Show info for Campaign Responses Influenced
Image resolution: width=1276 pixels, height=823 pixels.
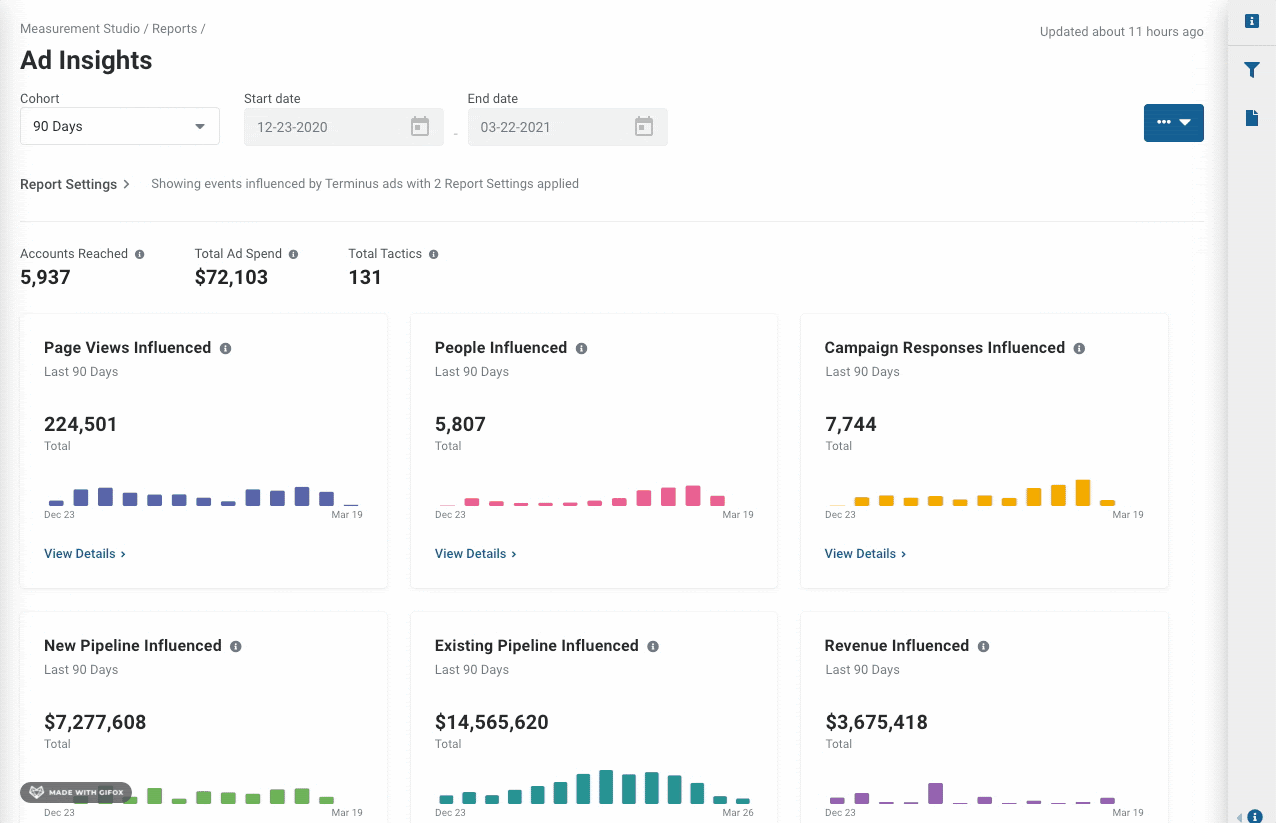point(1080,348)
